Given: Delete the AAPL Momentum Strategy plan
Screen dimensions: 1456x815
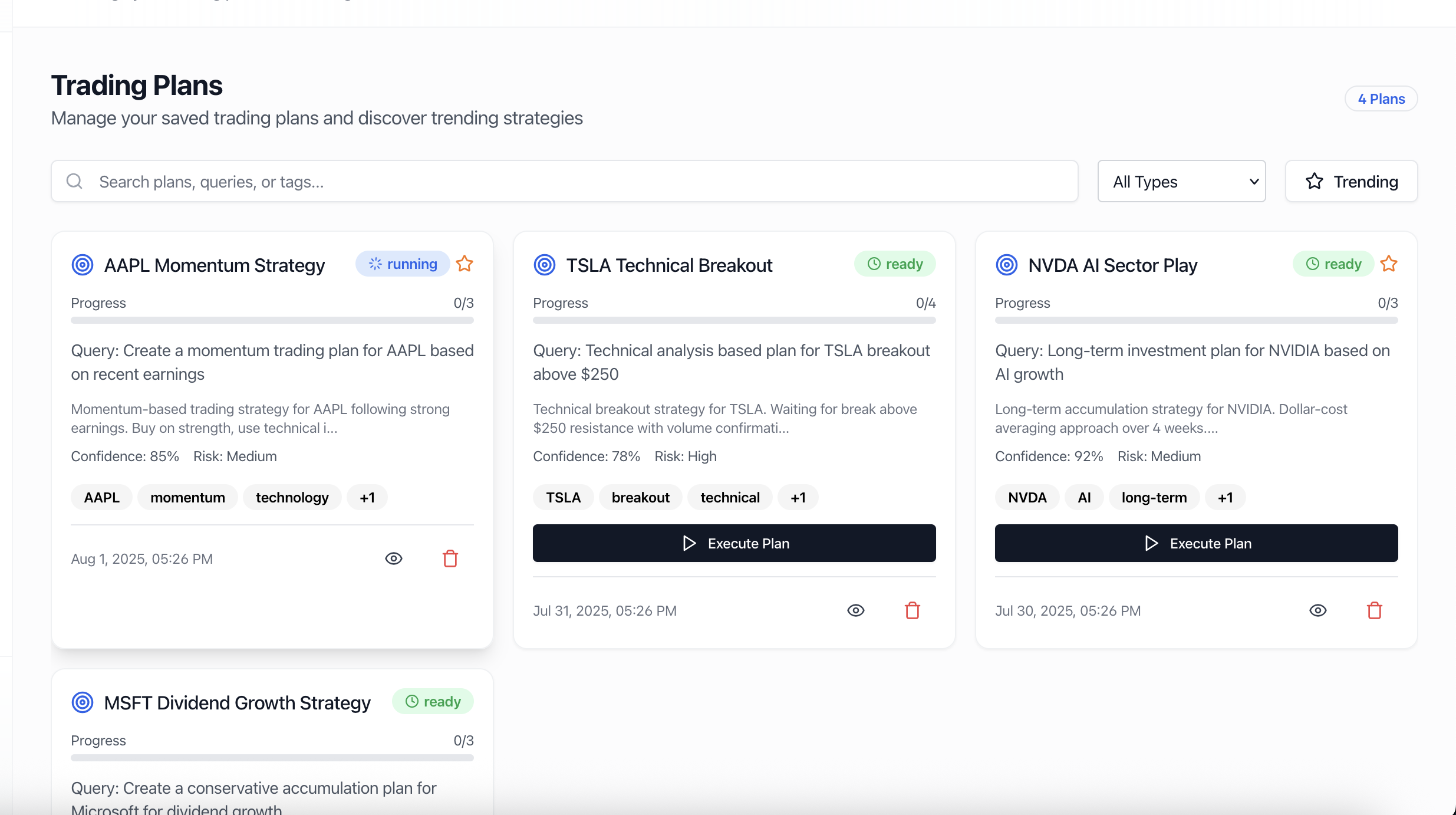Looking at the screenshot, I should coord(450,558).
